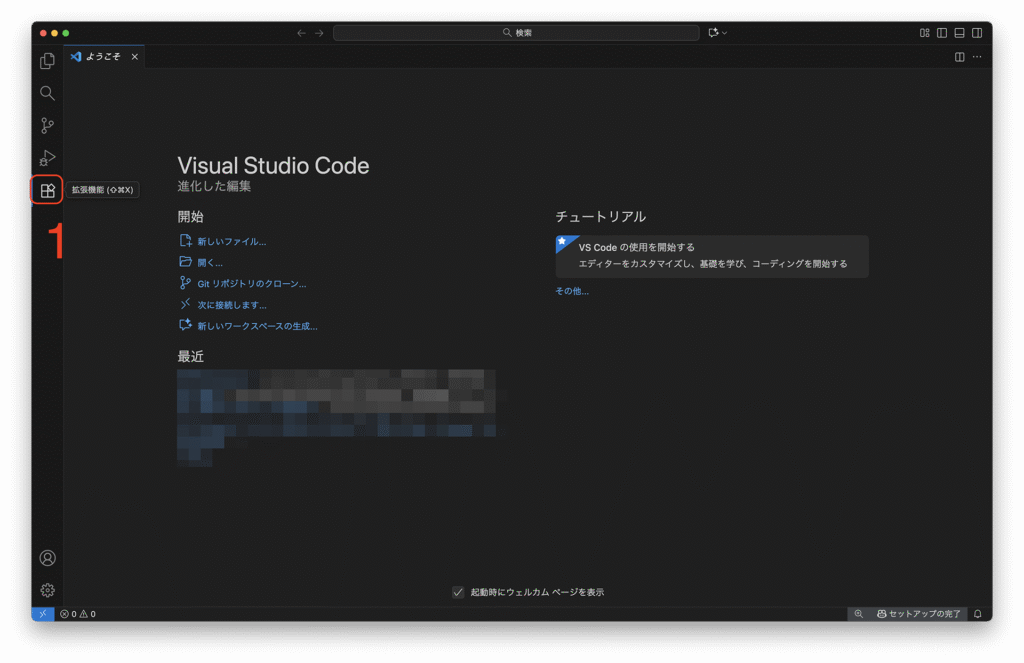
Task: Click the remote window indicator in status bar
Action: [x=43, y=614]
